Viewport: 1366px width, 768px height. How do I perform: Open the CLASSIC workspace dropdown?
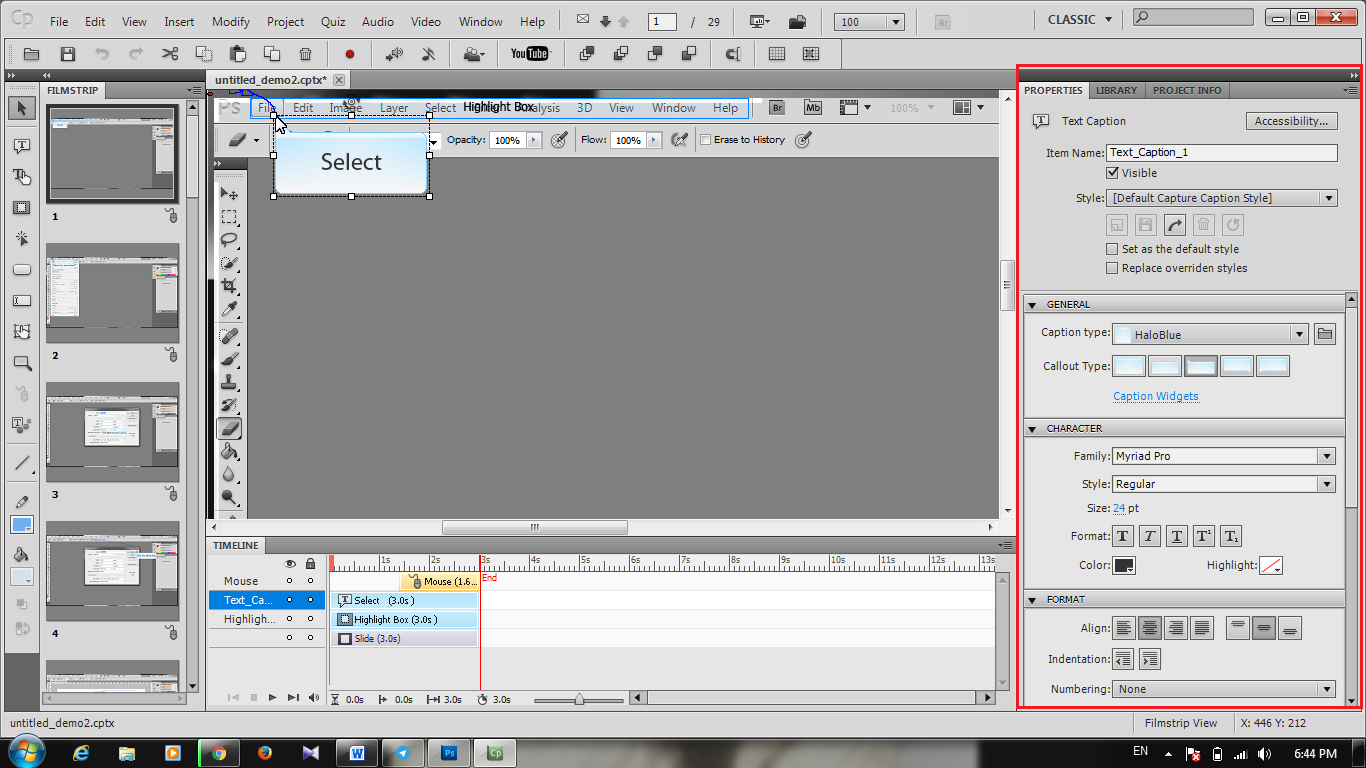point(1079,20)
